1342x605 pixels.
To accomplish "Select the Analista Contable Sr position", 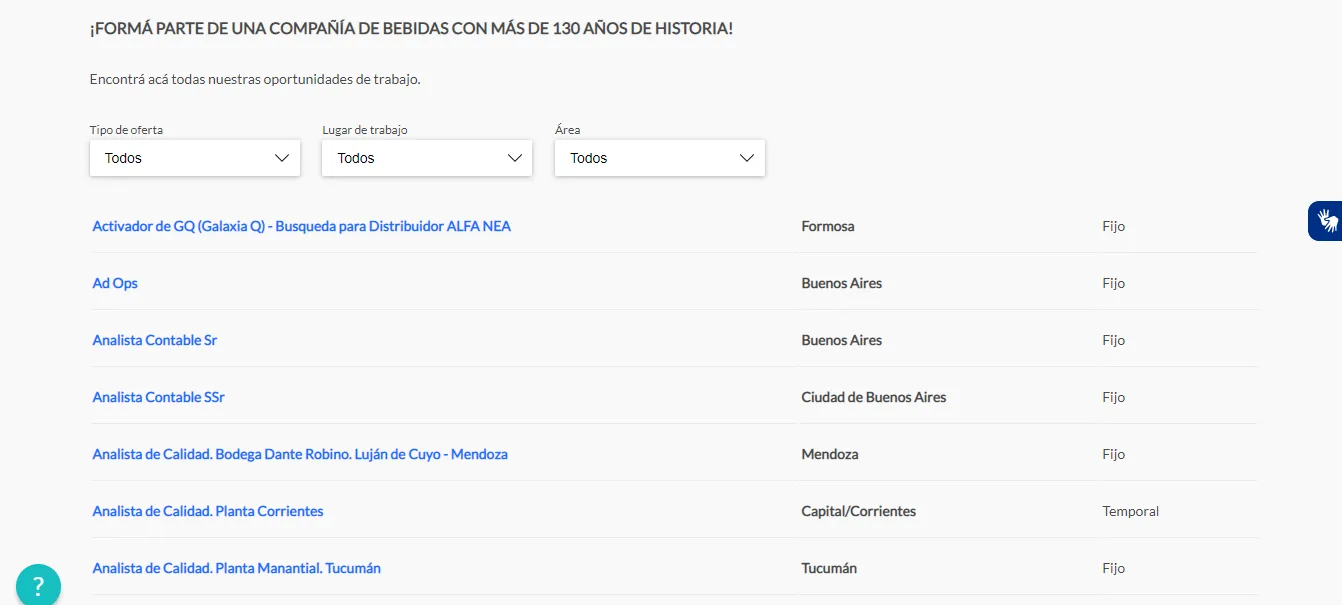I will click(154, 340).
